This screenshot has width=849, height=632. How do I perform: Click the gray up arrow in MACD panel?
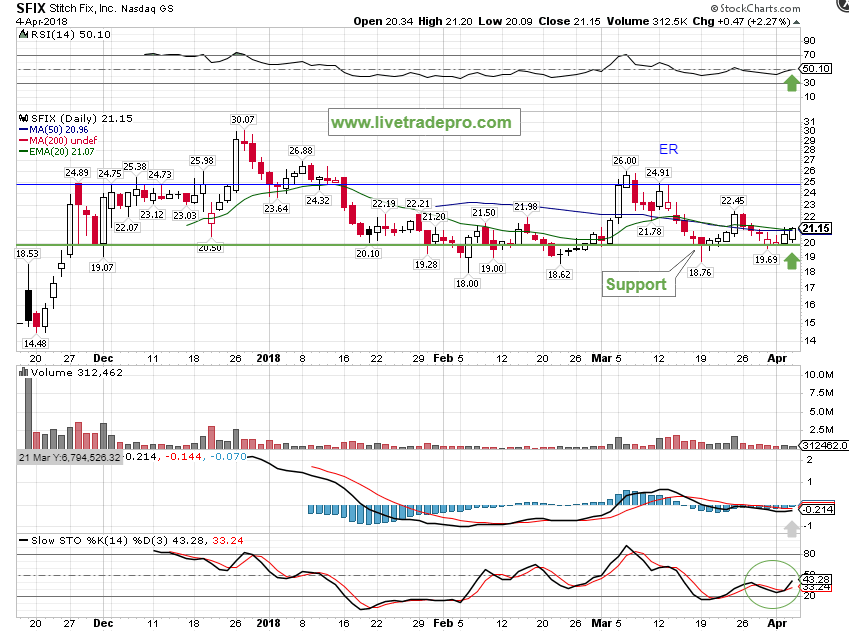tap(791, 529)
